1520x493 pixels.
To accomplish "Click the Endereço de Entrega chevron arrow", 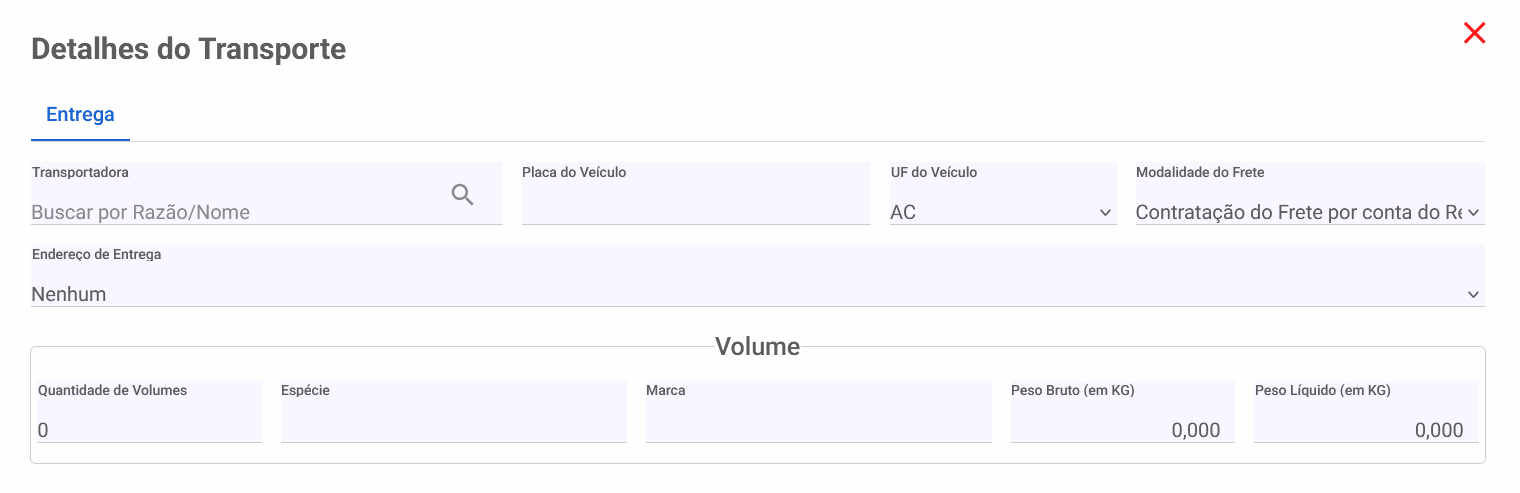I will pos(1473,294).
